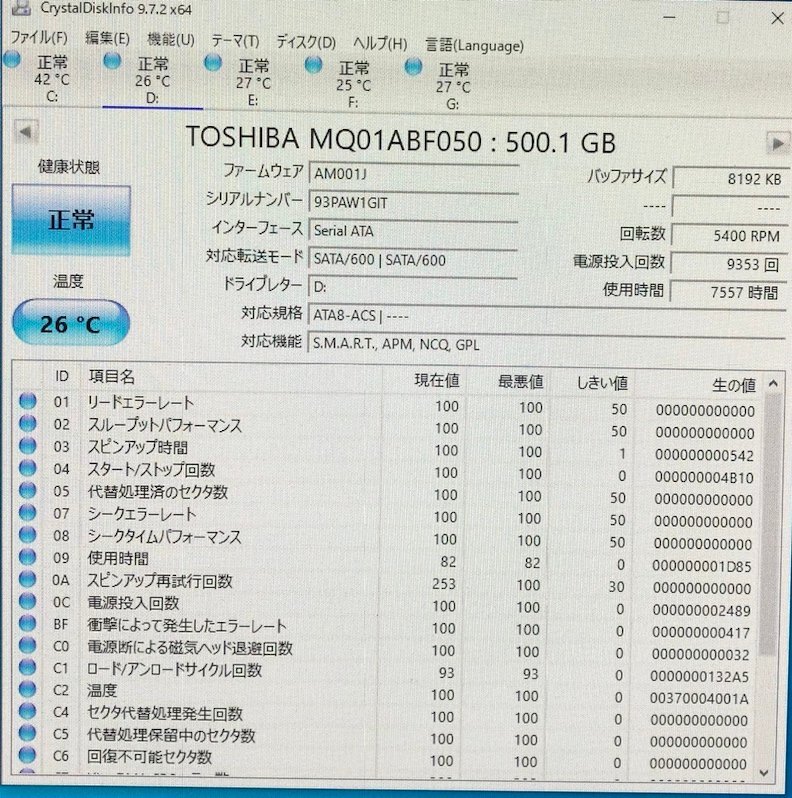Click status icon of row 0A スピンアップ再試行回数

[x=27, y=579]
